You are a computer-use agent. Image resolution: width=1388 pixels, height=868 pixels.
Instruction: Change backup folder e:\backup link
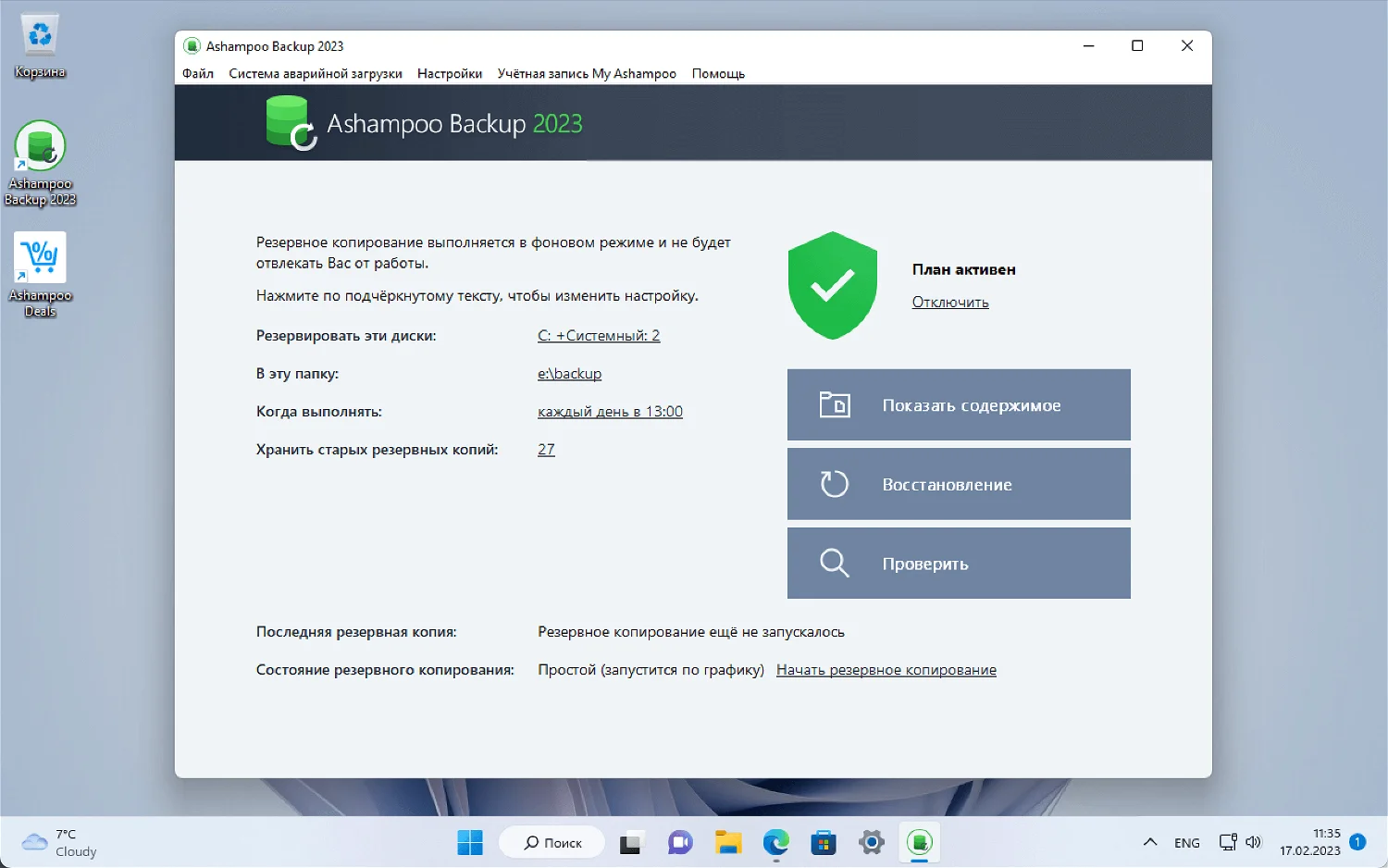(570, 374)
